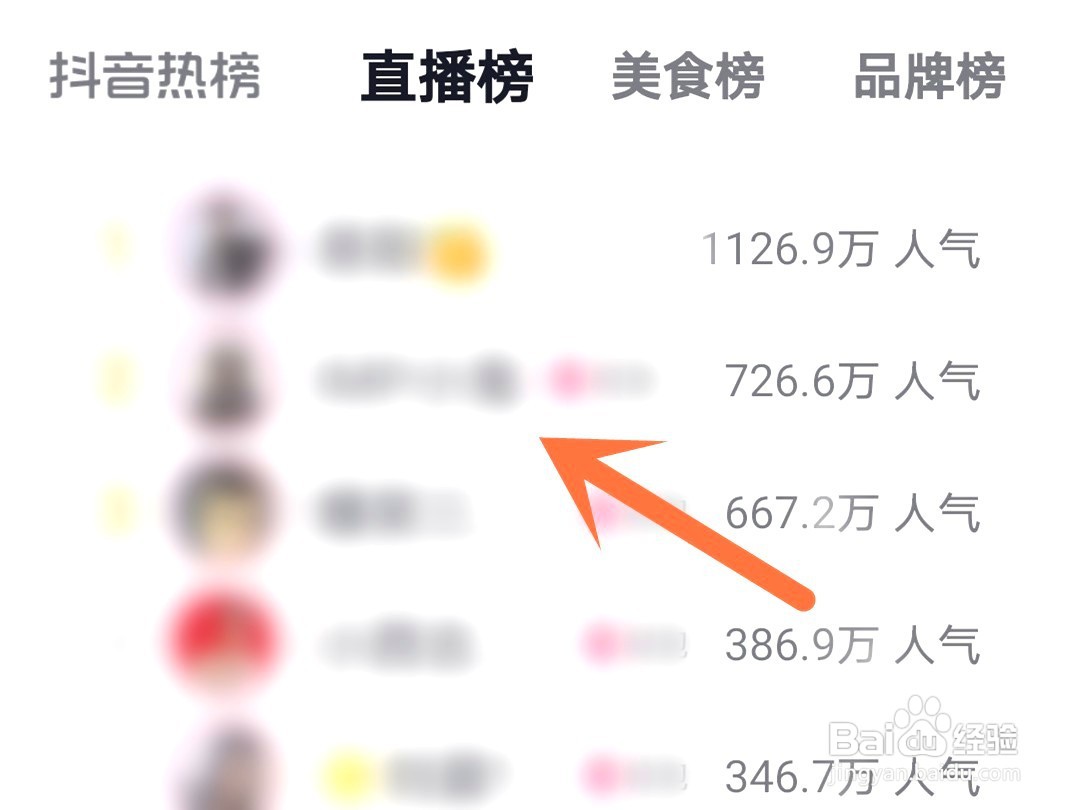Screen dimensions: 1080x810
Task: Open the avatar of the 346.7万 streamer
Action: (226, 768)
